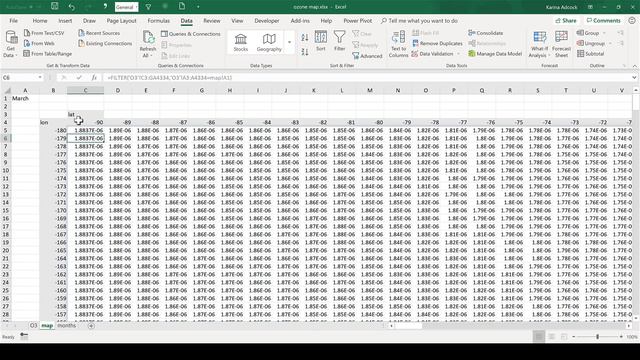Customize the Quick Access Toolbar
Screen dimensions: 640x360
(198, 7)
